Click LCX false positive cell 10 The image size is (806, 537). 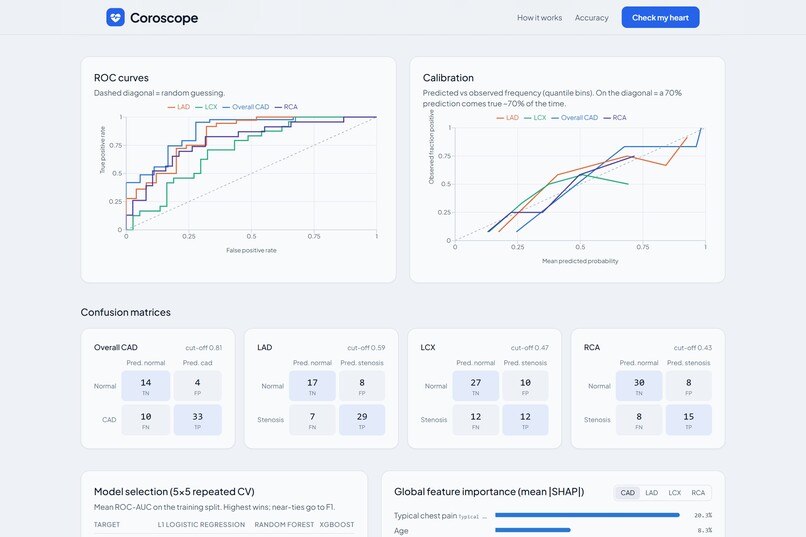[525, 386]
